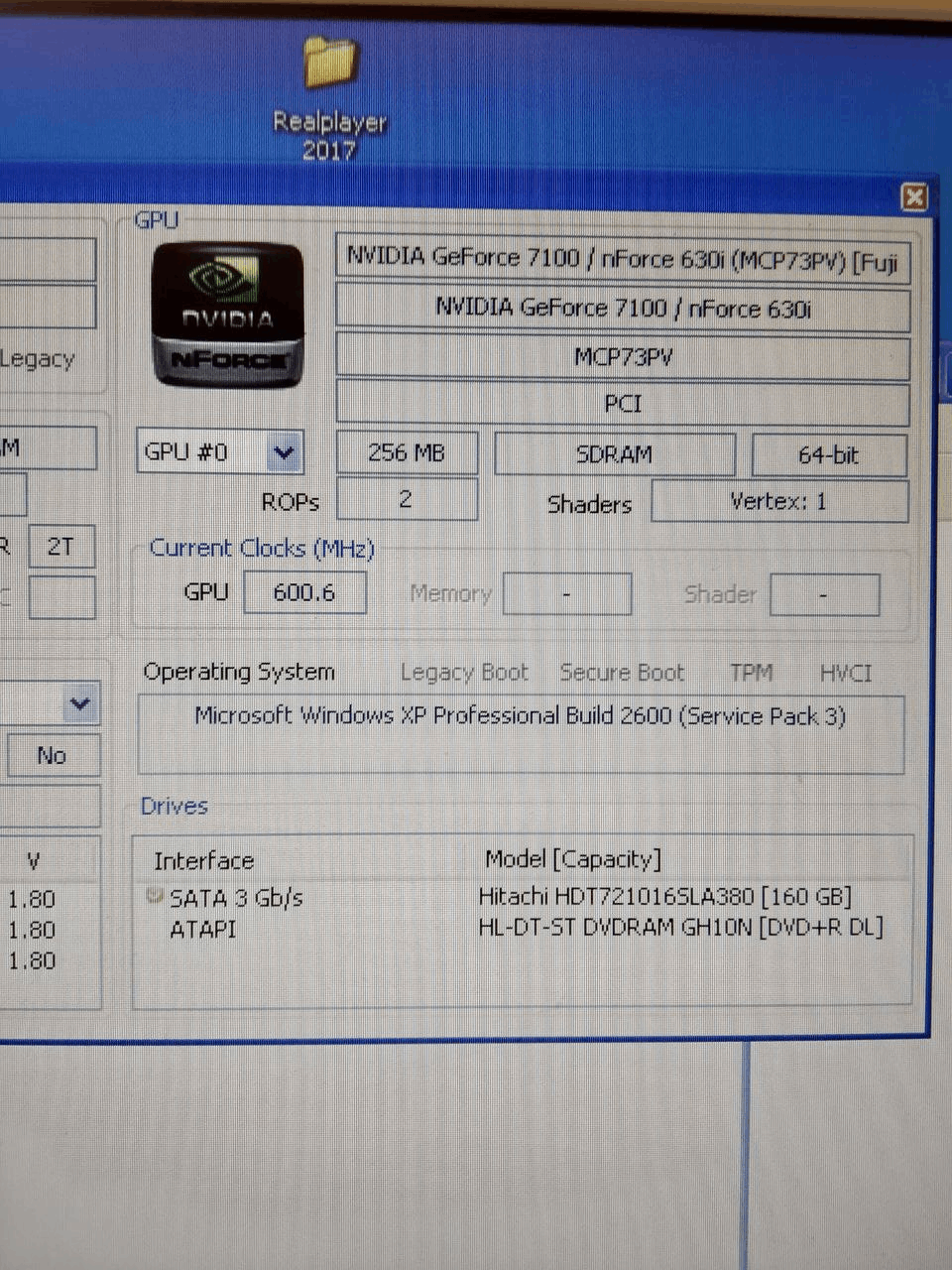Select the SATA 3 Gb/s drive row
Image resolution: width=952 pixels, height=1270 pixels.
(x=522, y=898)
